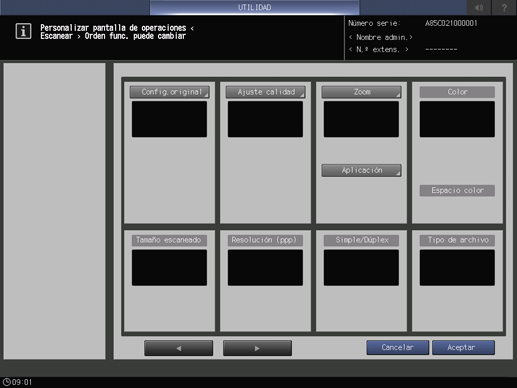Open the Config. original function button
The width and height of the screenshot is (517, 388).
point(169,92)
